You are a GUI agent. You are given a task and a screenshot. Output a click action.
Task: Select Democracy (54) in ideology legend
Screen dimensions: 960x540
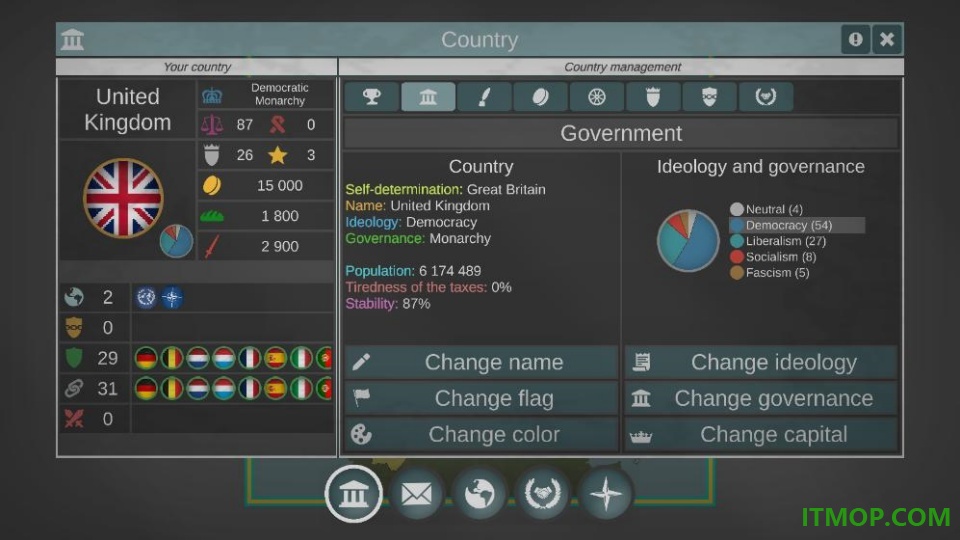(x=797, y=225)
